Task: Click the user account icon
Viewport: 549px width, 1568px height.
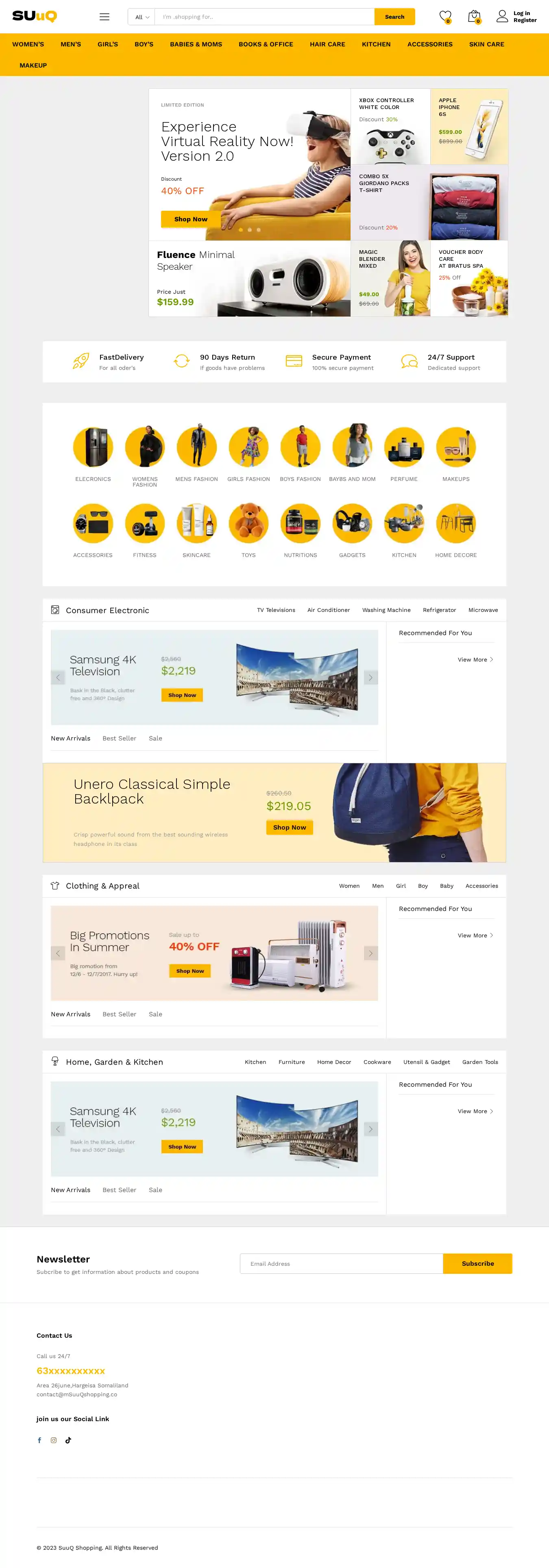Action: pyautogui.click(x=502, y=16)
